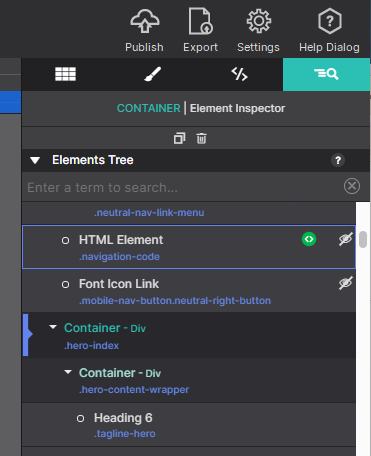371x456 pixels.
Task: Switch to the paintbrush style panel tab
Action: pos(152,74)
